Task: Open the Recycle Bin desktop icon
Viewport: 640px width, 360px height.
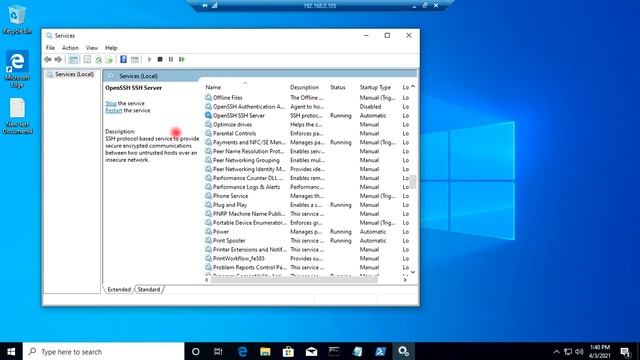Action: tap(17, 20)
